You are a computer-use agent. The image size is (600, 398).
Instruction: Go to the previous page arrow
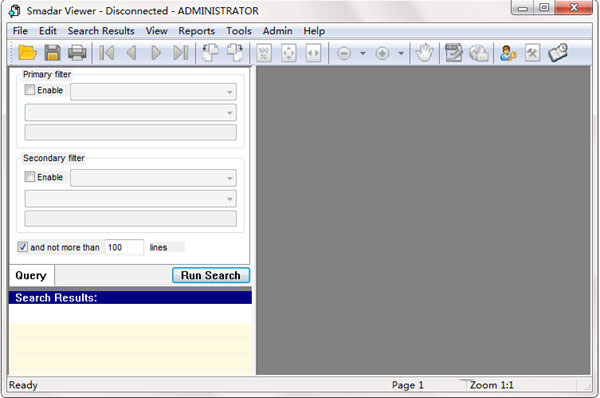coord(131,53)
